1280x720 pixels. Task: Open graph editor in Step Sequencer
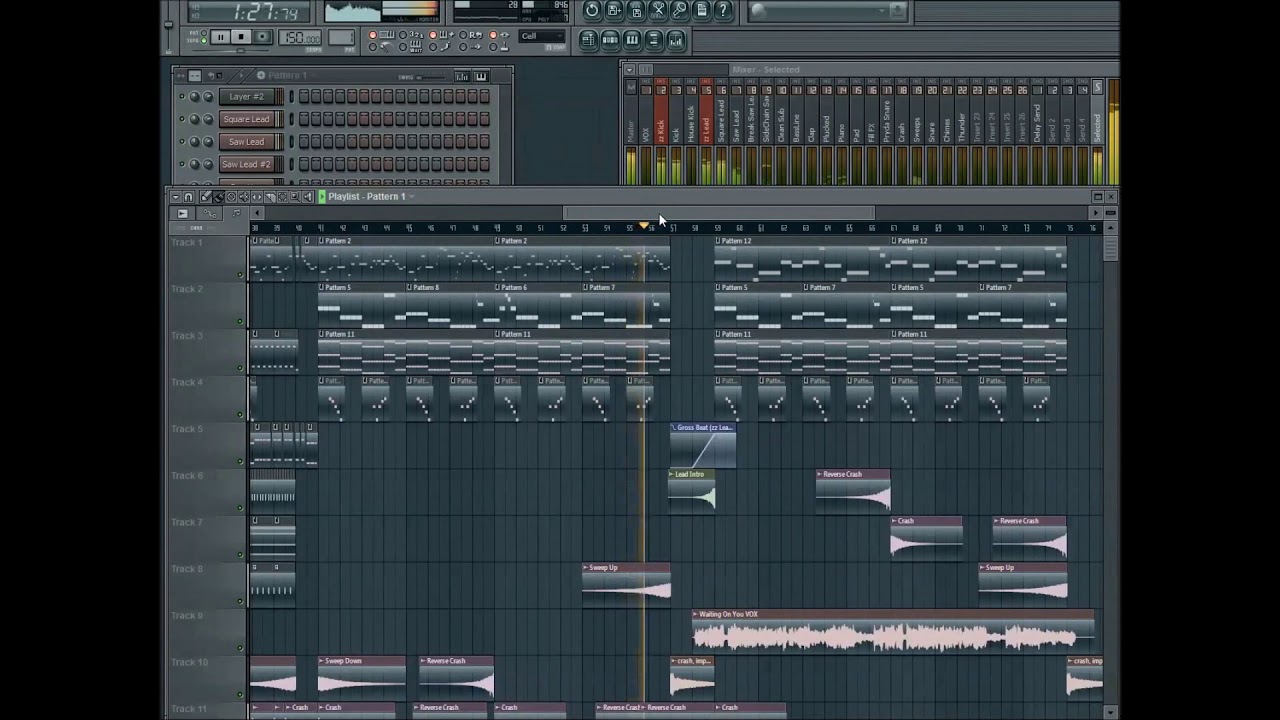coord(462,76)
